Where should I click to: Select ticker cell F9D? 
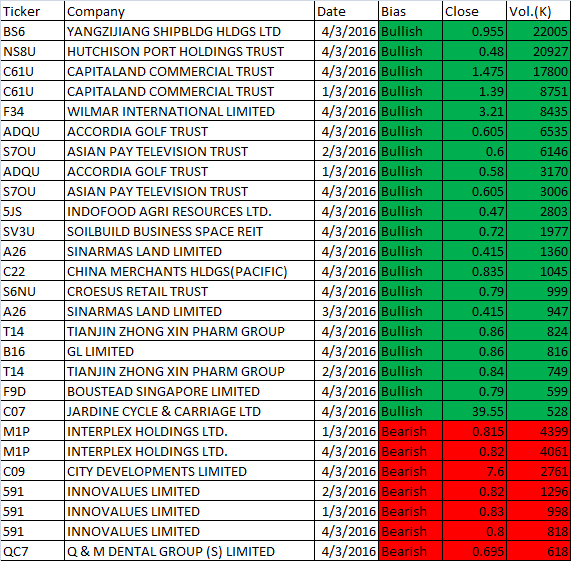(32, 391)
